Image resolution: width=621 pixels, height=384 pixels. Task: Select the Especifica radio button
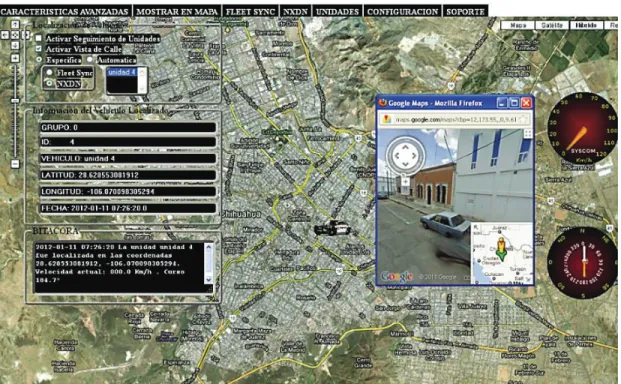pos(39,60)
